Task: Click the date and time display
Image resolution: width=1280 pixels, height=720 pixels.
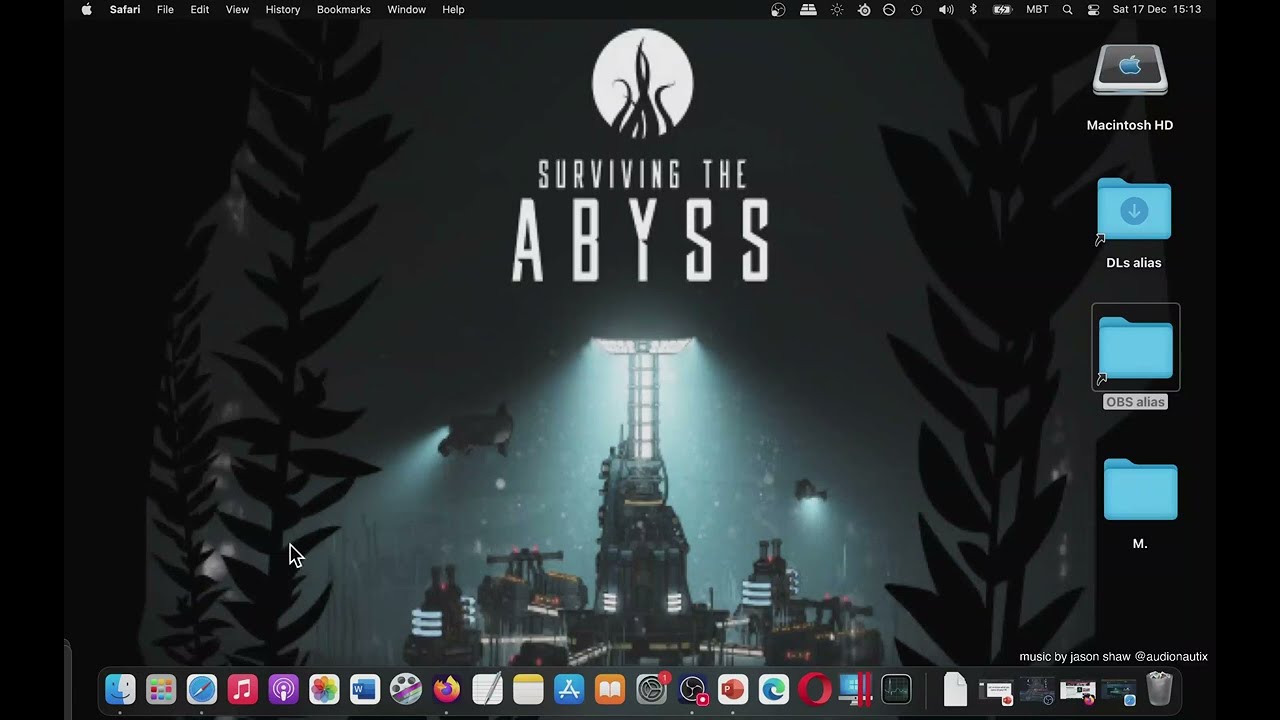Action: click(x=1157, y=9)
